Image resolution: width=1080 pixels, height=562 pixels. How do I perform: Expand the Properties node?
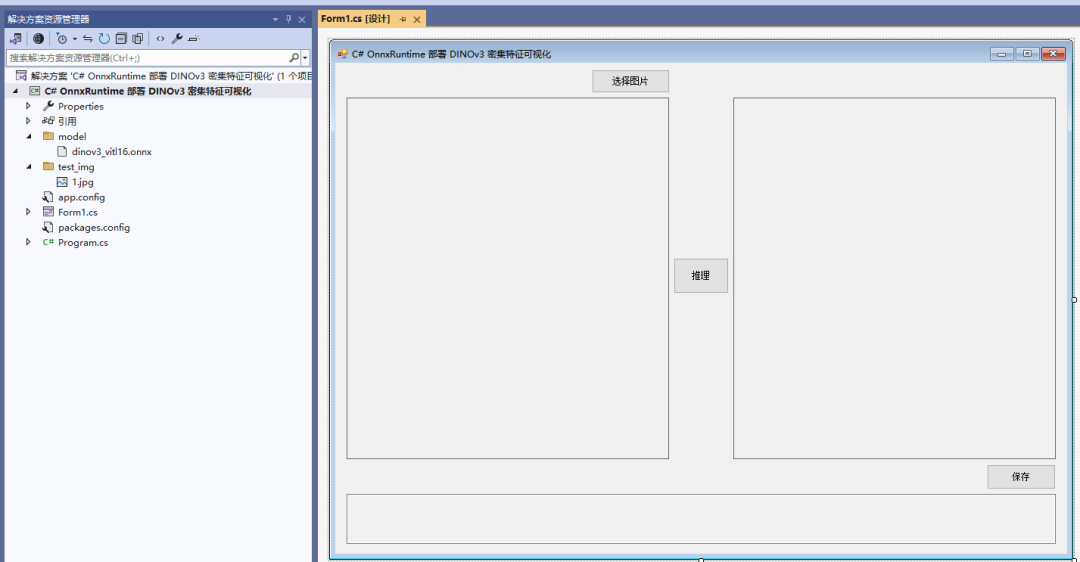28,106
